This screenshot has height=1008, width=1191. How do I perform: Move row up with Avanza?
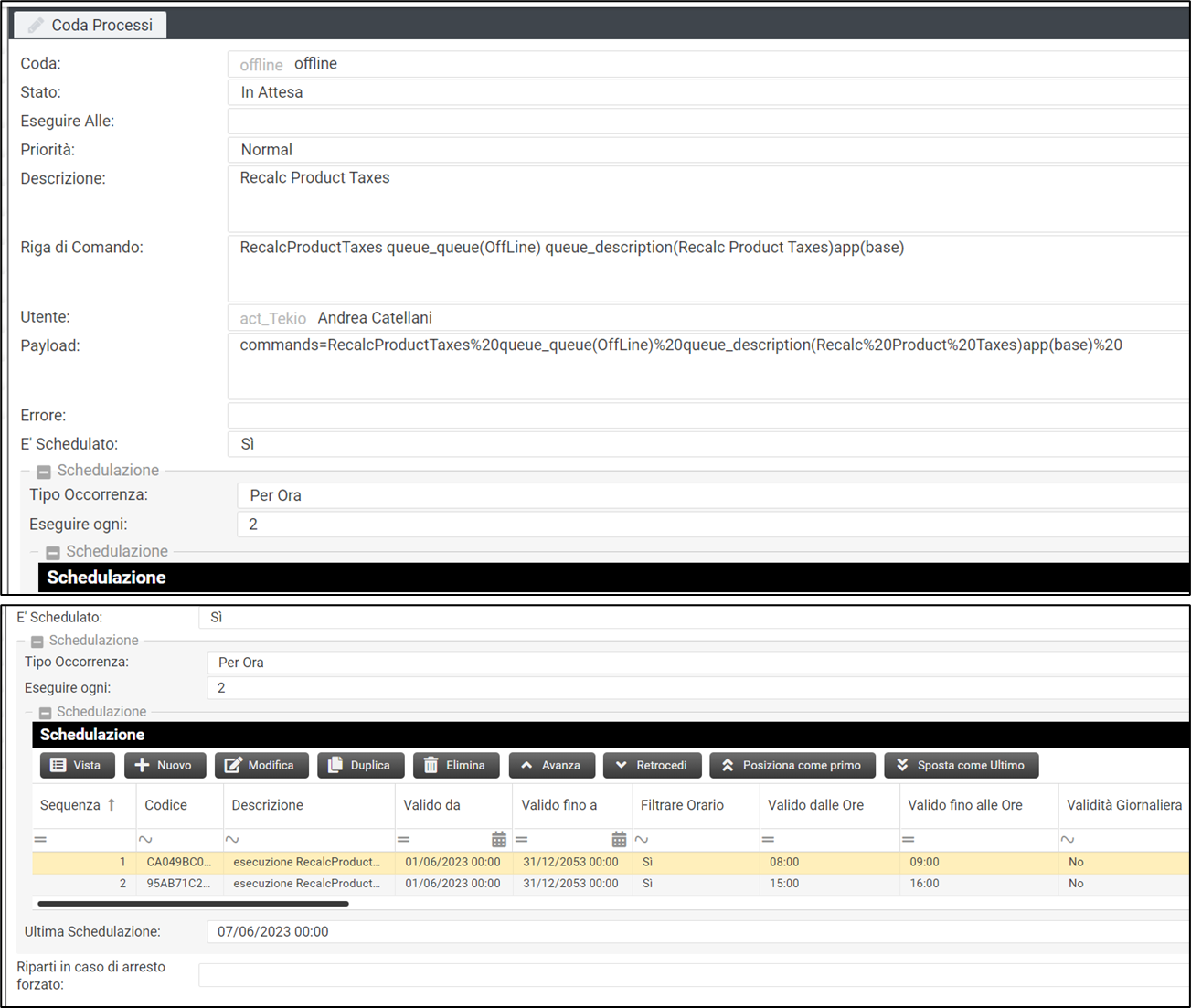tap(551, 765)
